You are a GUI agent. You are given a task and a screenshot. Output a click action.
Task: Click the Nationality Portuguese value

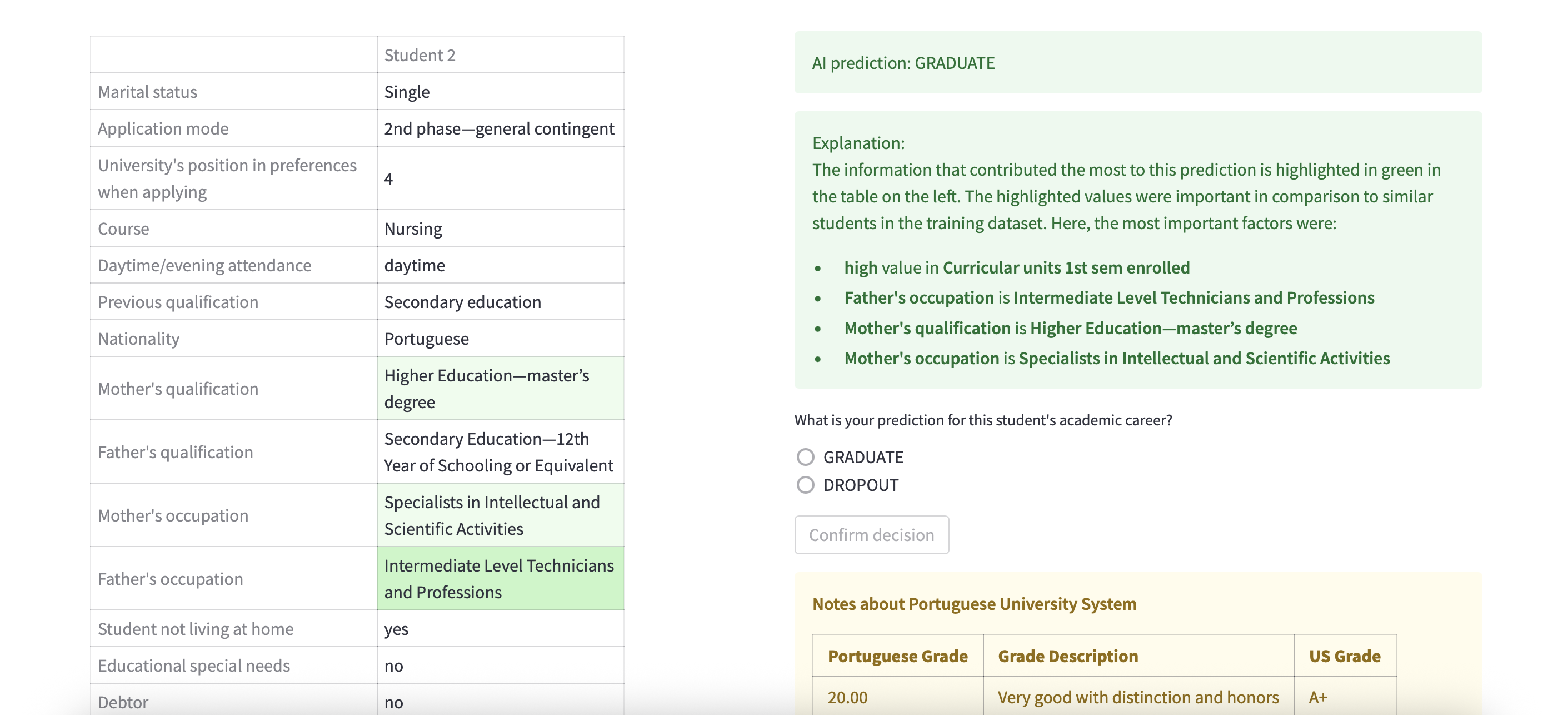pos(426,339)
